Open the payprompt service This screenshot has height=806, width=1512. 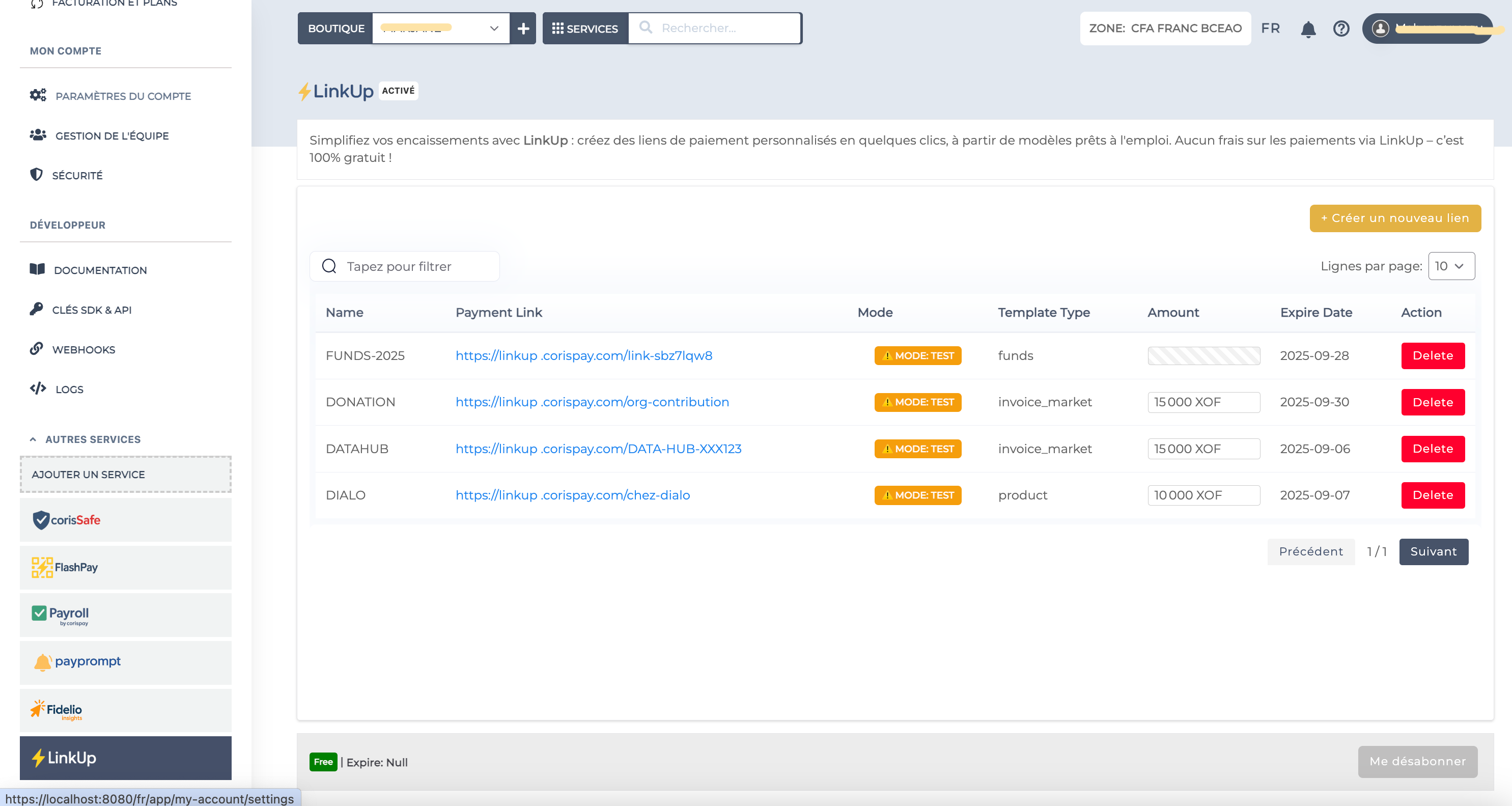[x=126, y=661]
